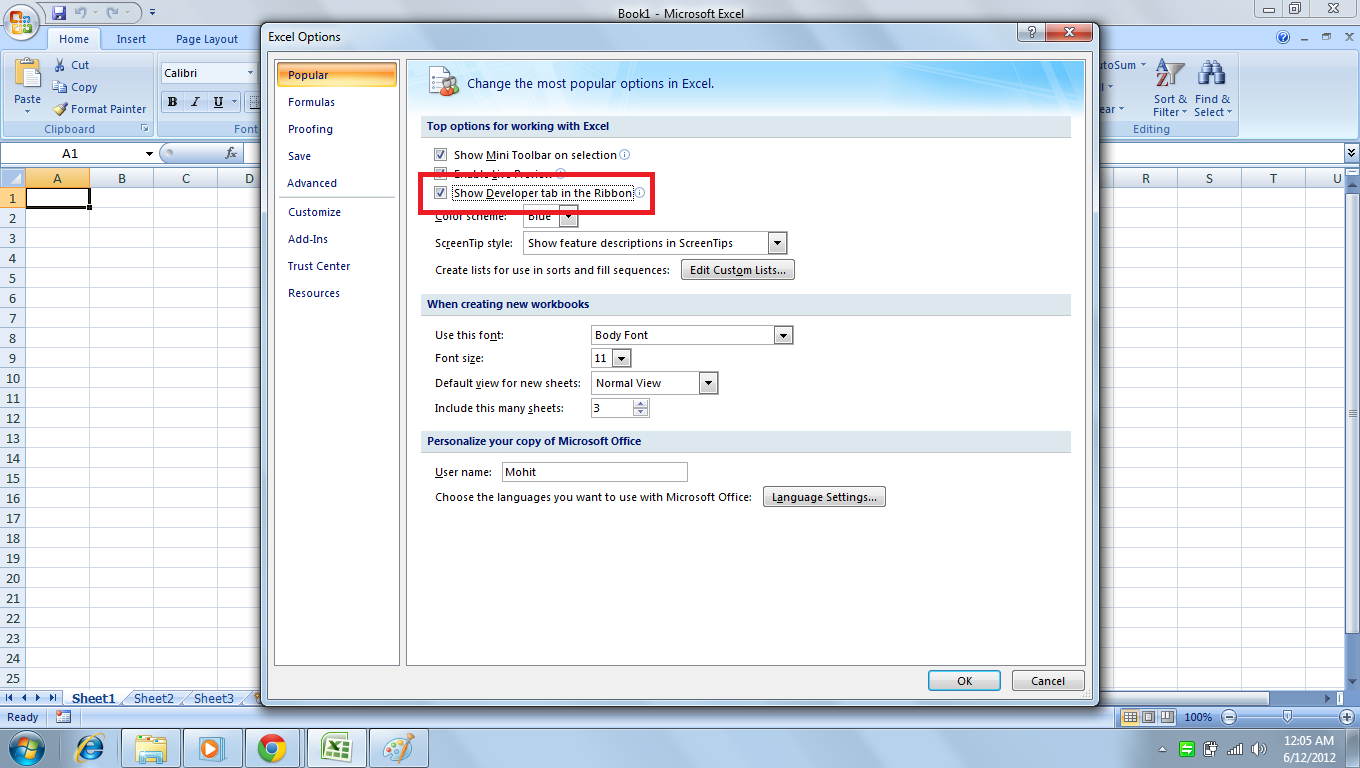Switch to the Page Layout ribbon tab
Viewport: 1360px width, 768px height.
207,39
